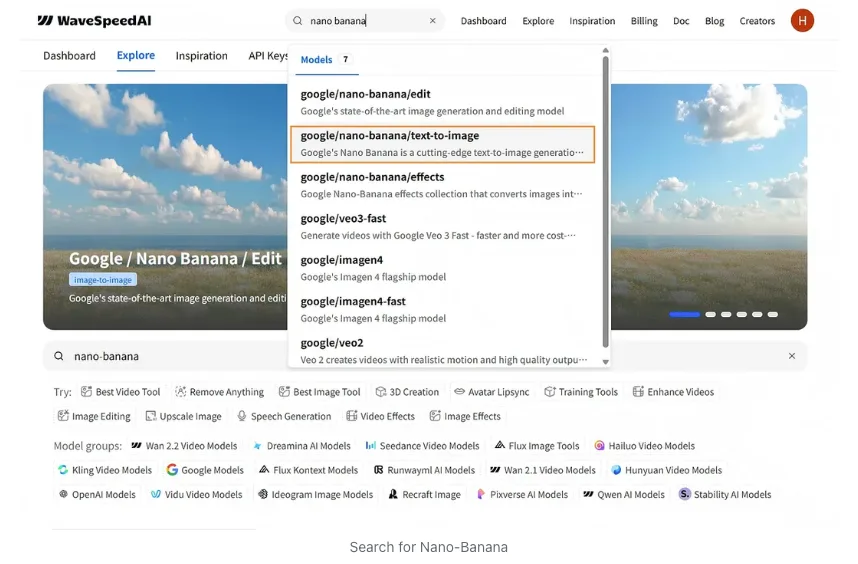Screen dimensions: 858x564
Task: Filter by Hailuo Video Models group
Action: click(645, 446)
